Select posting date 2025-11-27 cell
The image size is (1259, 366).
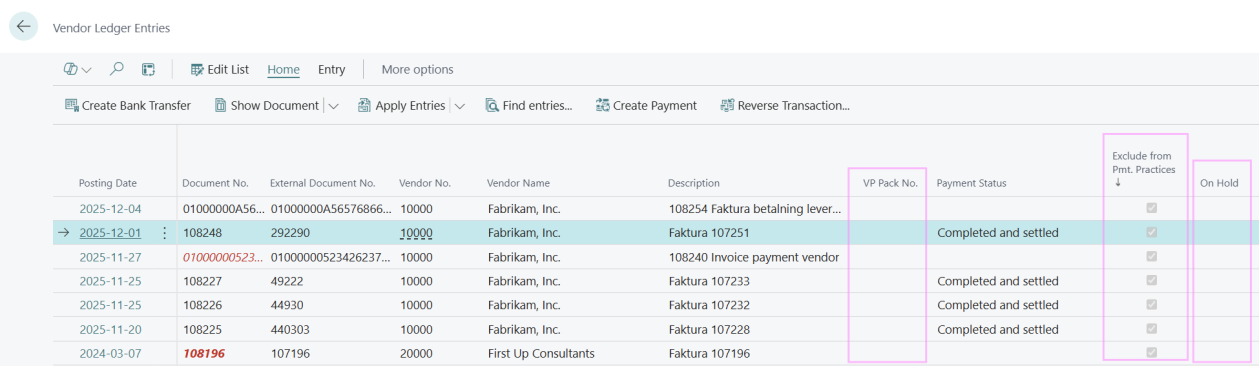pos(110,257)
